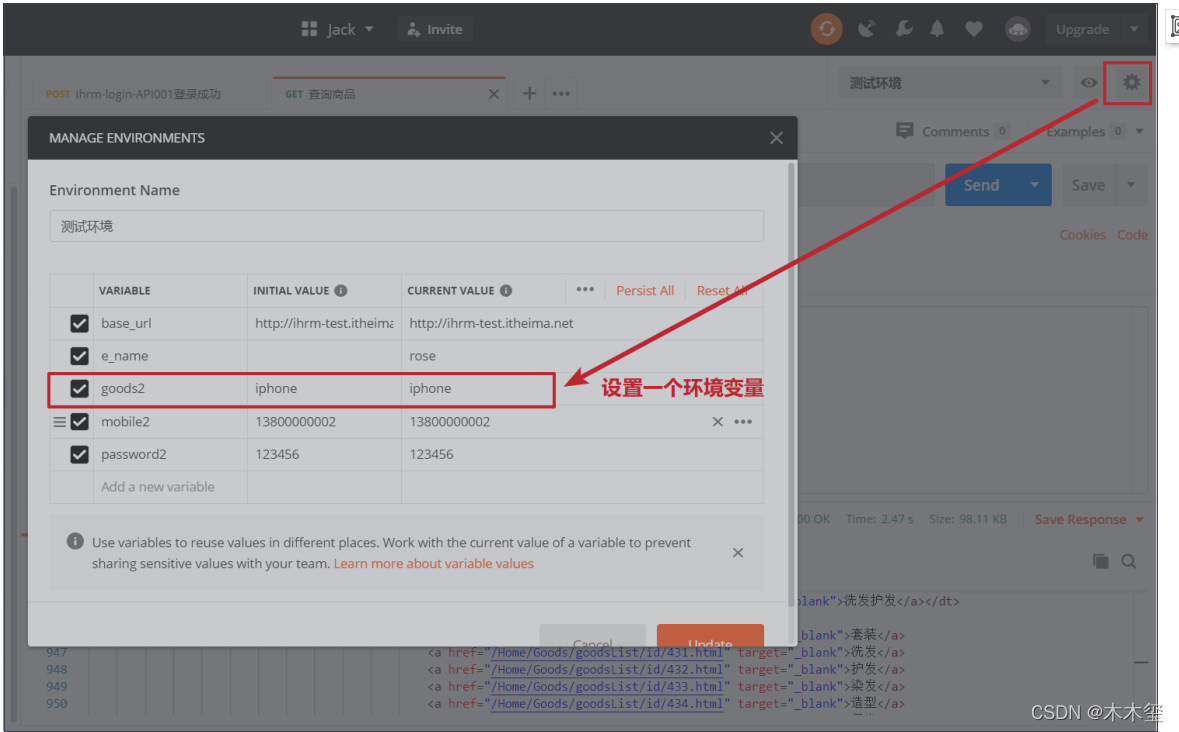Copy response with the copy icon

coord(1100,561)
